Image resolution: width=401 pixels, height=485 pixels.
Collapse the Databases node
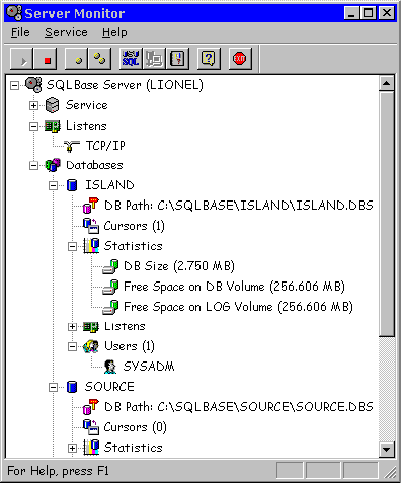[33, 166]
